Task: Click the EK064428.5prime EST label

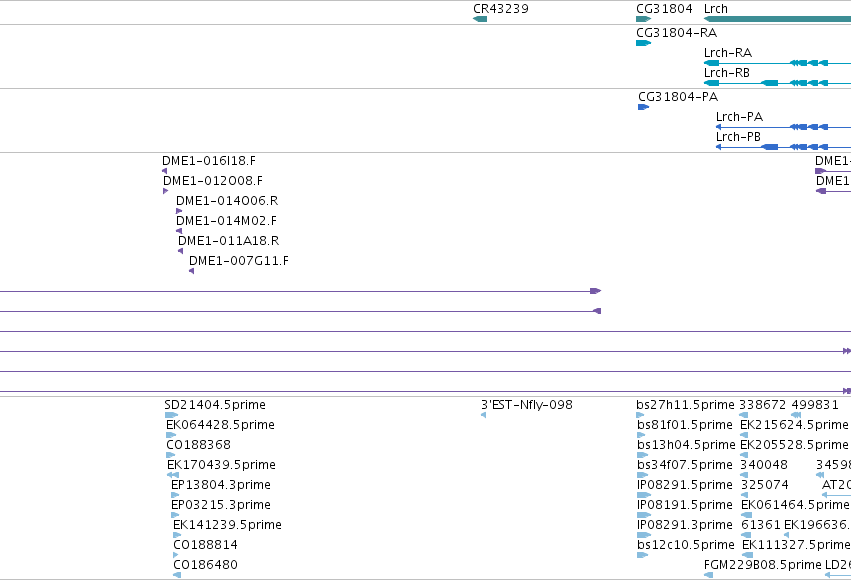Action: click(220, 425)
